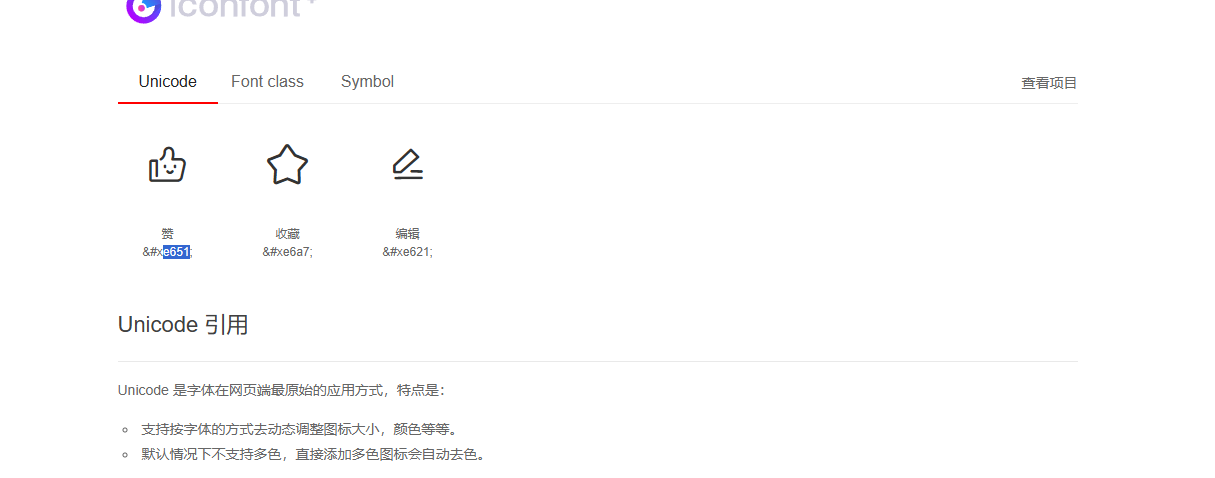The width and height of the screenshot is (1215, 478).
Task: Click the pencil 编辑 icon
Action: pyautogui.click(x=407, y=165)
